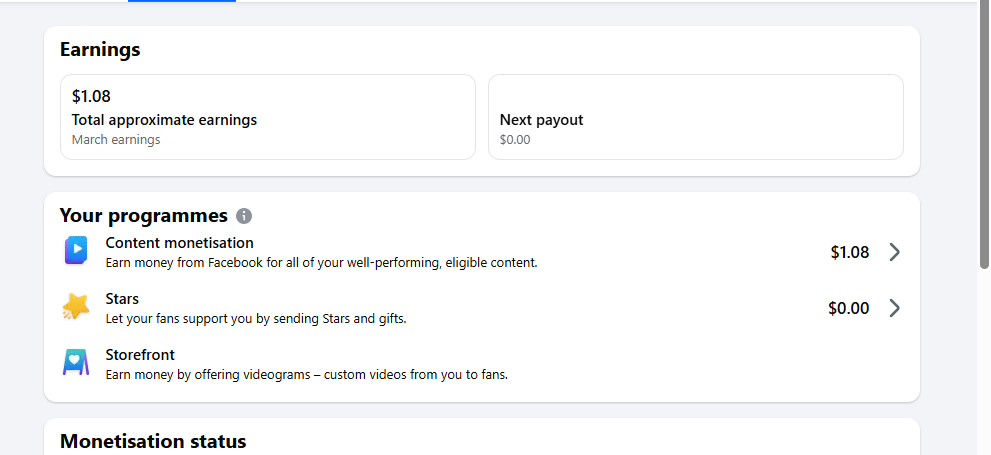The height and width of the screenshot is (455, 991).
Task: Click the Monetisation status section heading
Action: [x=153, y=441]
